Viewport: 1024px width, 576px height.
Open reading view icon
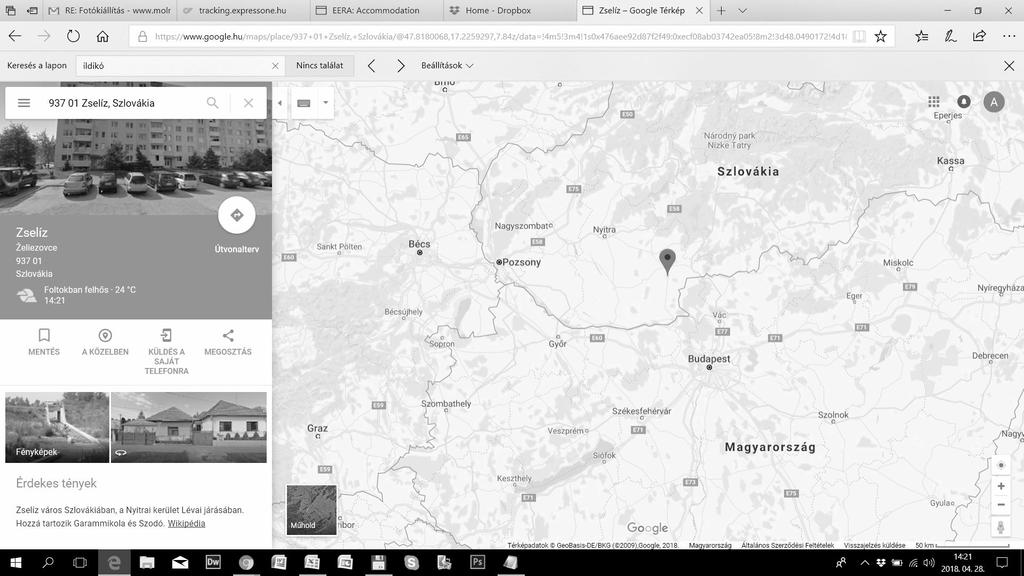pyautogui.click(x=859, y=37)
